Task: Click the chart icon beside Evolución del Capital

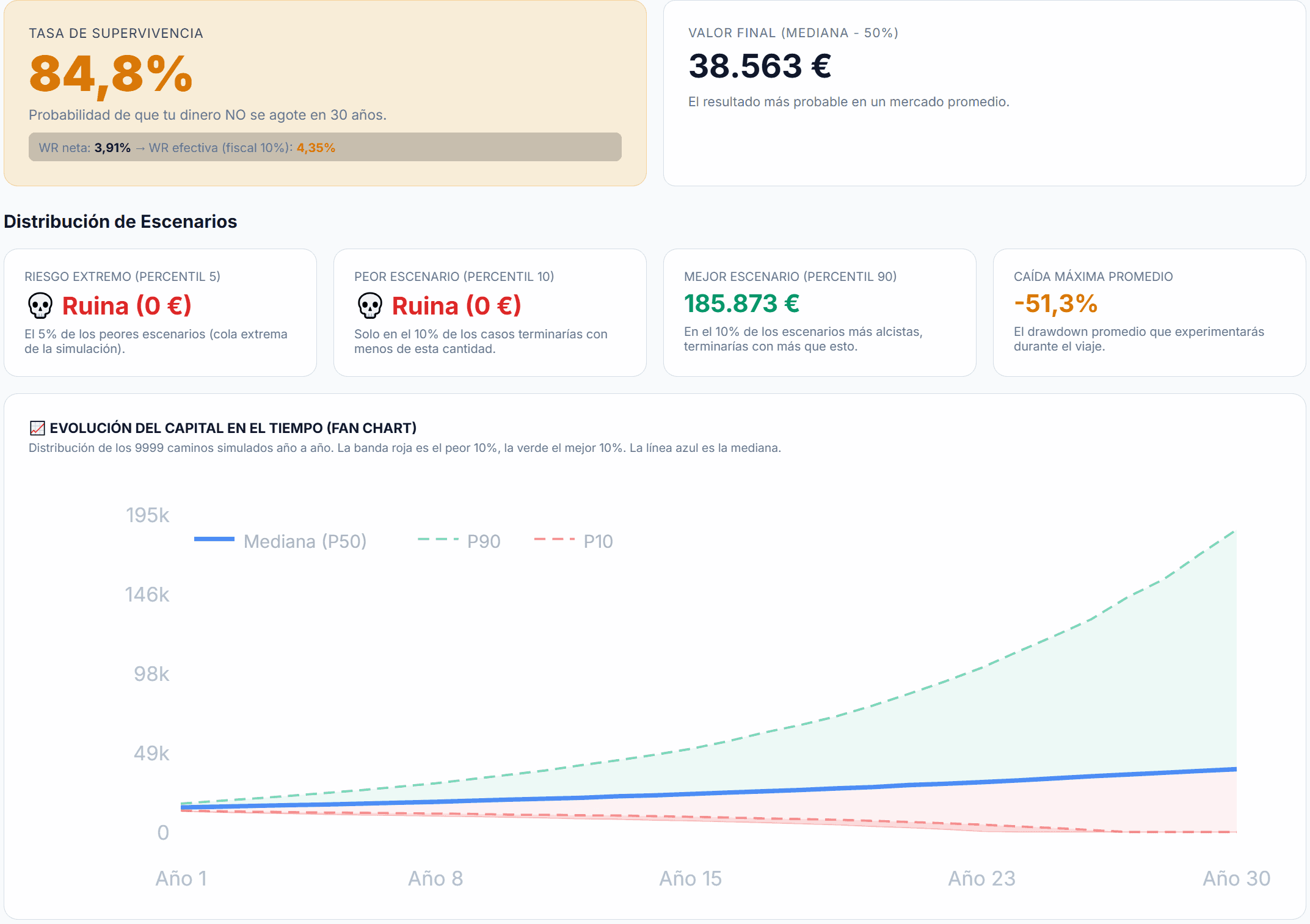Action: [37, 428]
